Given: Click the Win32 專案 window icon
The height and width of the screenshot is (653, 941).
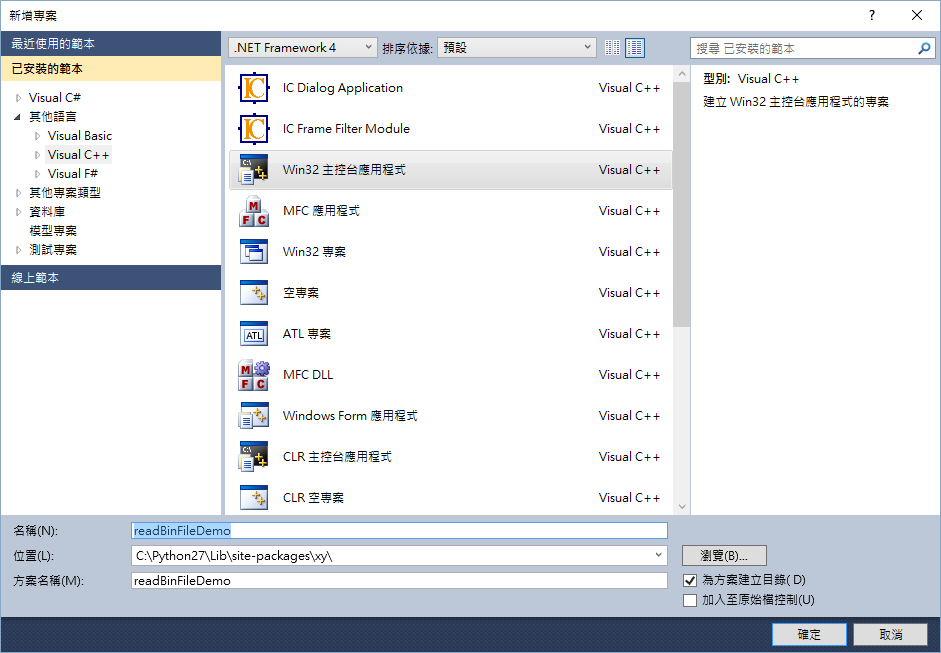Looking at the screenshot, I should (254, 252).
